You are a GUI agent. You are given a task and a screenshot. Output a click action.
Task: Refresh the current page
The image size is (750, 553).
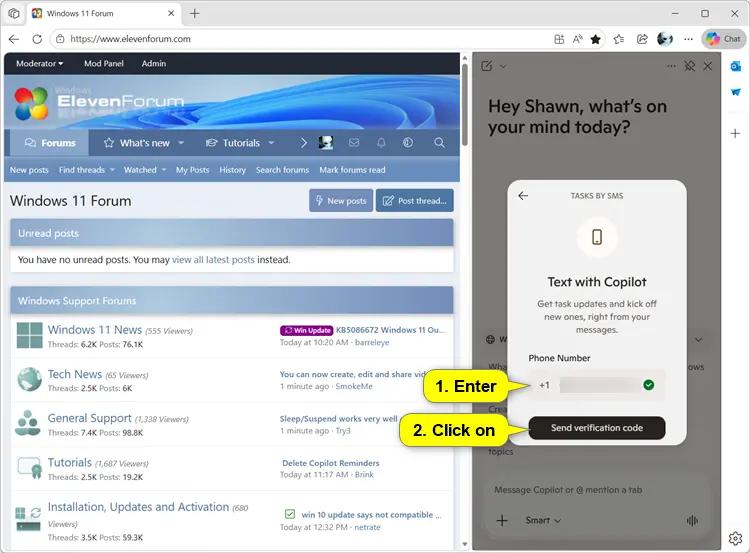37,39
